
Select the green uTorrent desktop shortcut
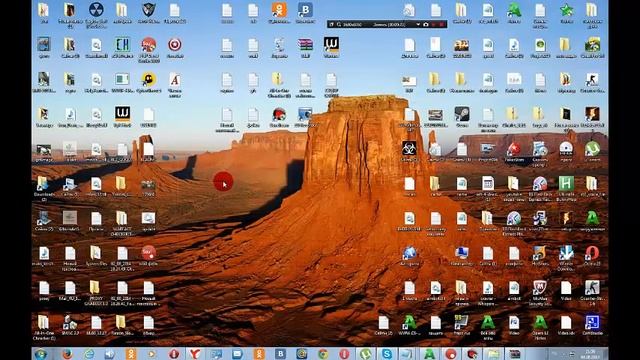(592, 149)
